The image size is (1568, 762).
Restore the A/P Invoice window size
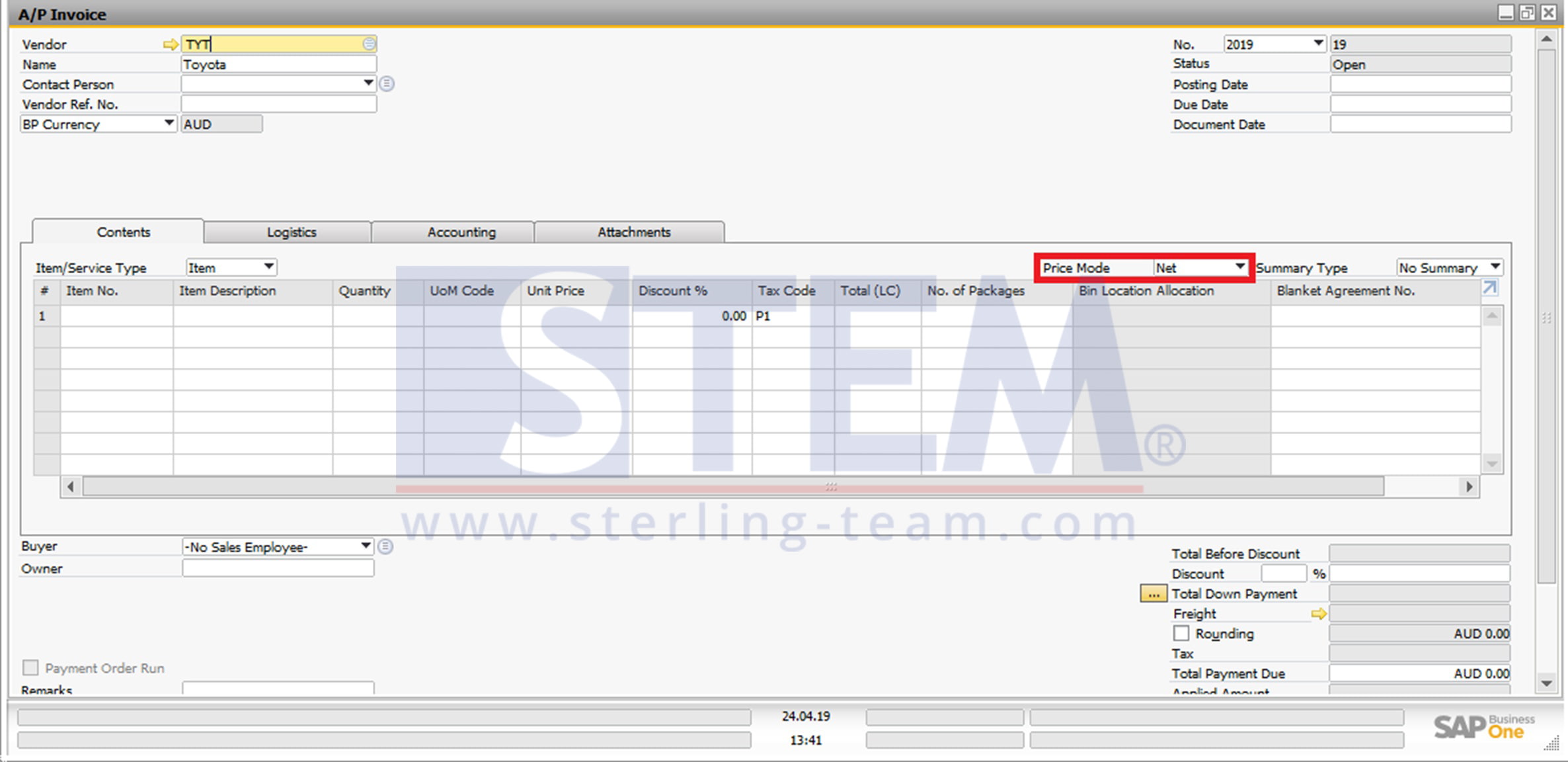click(1527, 13)
